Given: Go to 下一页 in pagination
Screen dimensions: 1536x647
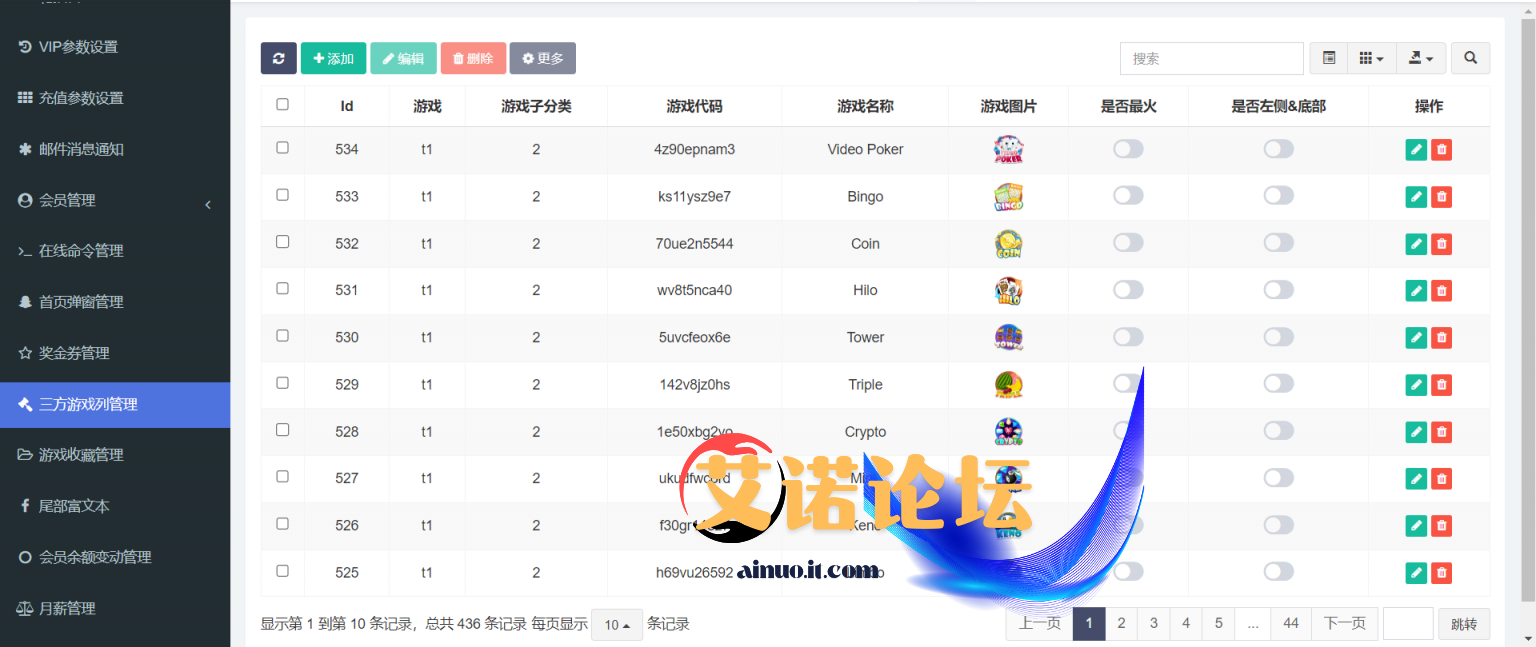Looking at the screenshot, I should (1344, 623).
